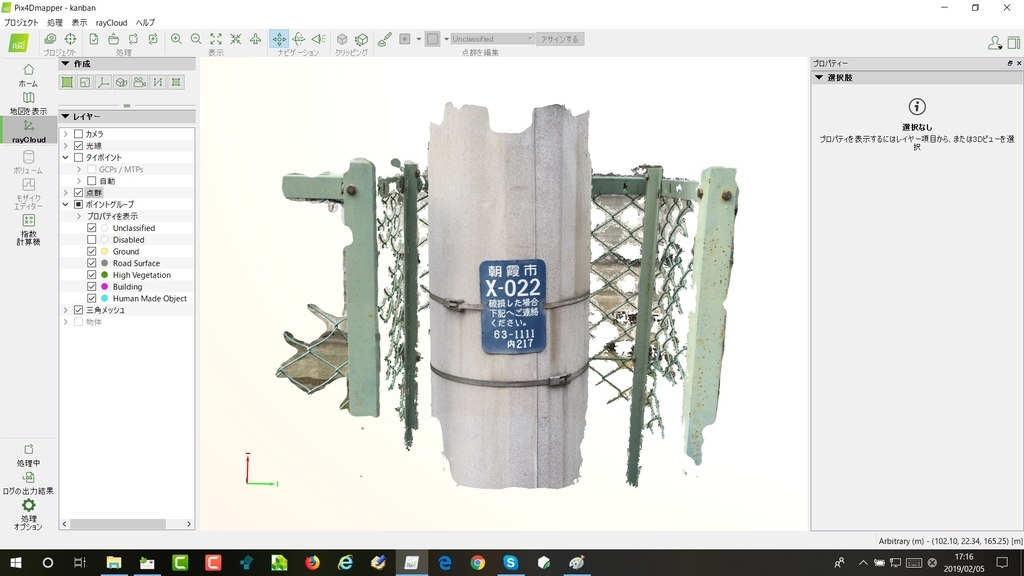Image resolution: width=1024 pixels, height=576 pixels.
Task: Click the new processing area square icon
Action: pyautogui.click(x=67, y=82)
